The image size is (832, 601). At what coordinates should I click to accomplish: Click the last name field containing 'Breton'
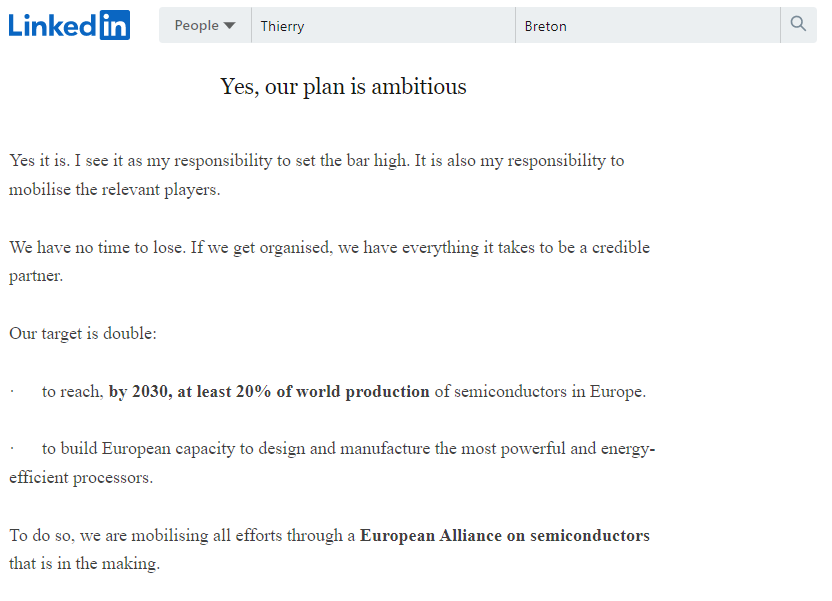[x=645, y=25]
